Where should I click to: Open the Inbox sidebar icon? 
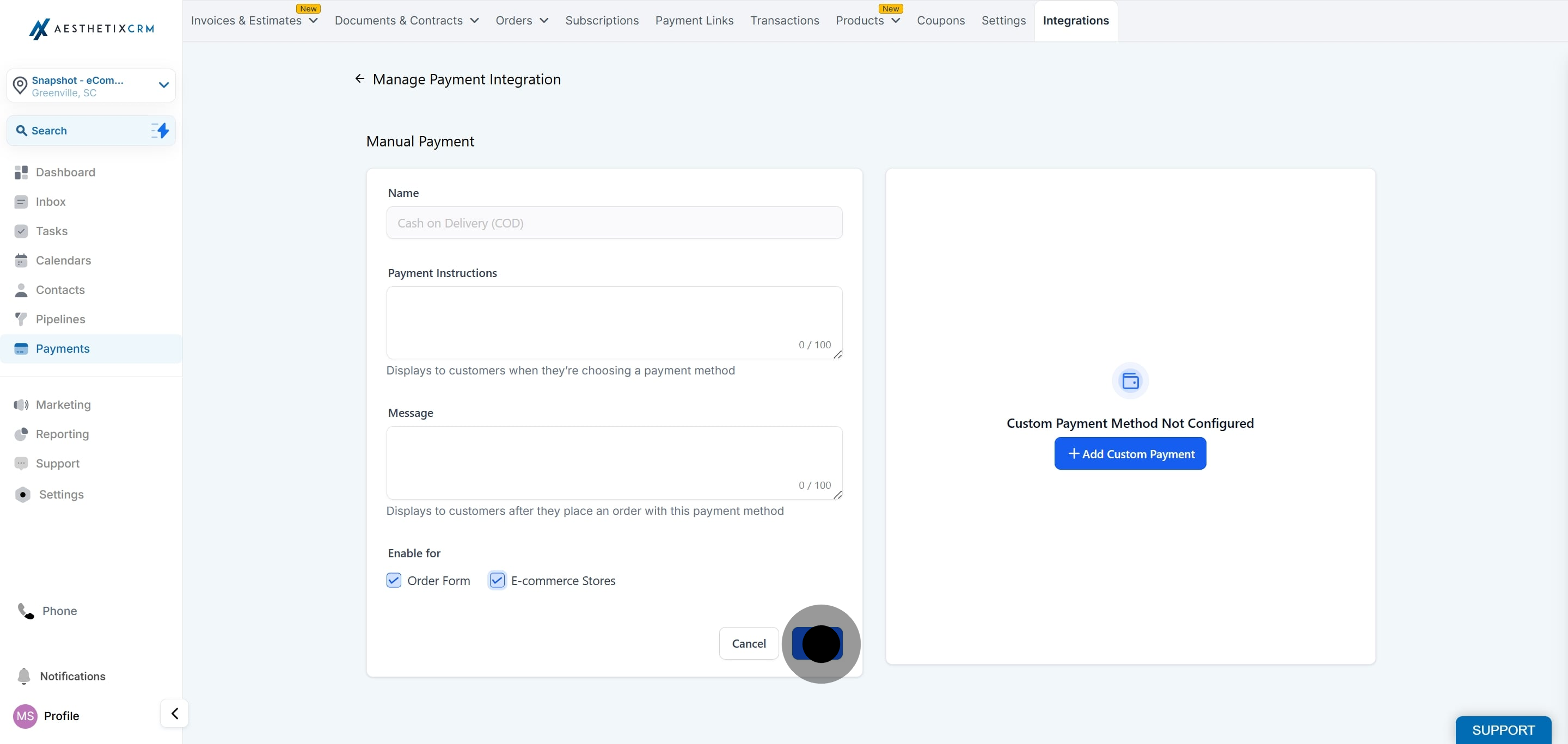(x=21, y=201)
